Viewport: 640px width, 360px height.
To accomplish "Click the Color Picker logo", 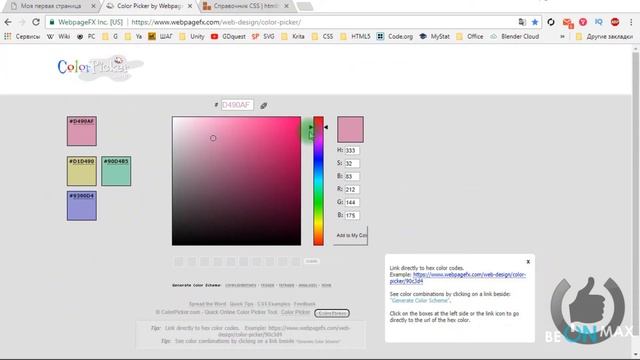I will [100, 67].
